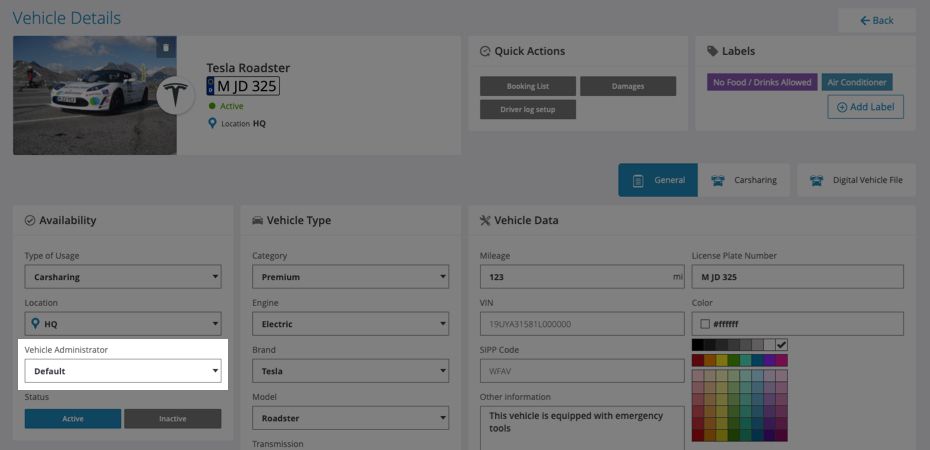Screen dimensions: 930x450
Task: Click the green Active status dot
Action: (212, 106)
